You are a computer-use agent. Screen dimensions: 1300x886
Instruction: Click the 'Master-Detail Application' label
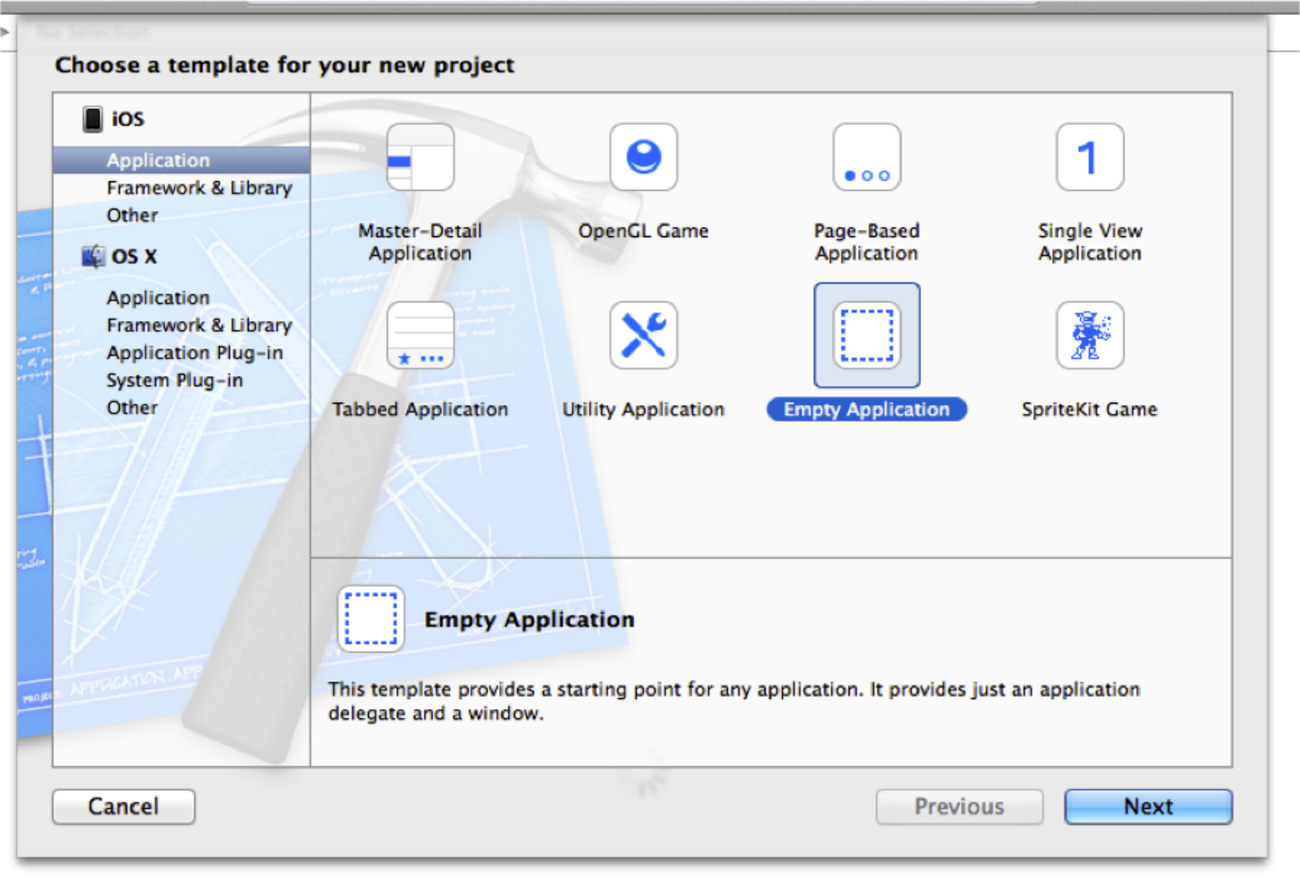[x=420, y=242]
